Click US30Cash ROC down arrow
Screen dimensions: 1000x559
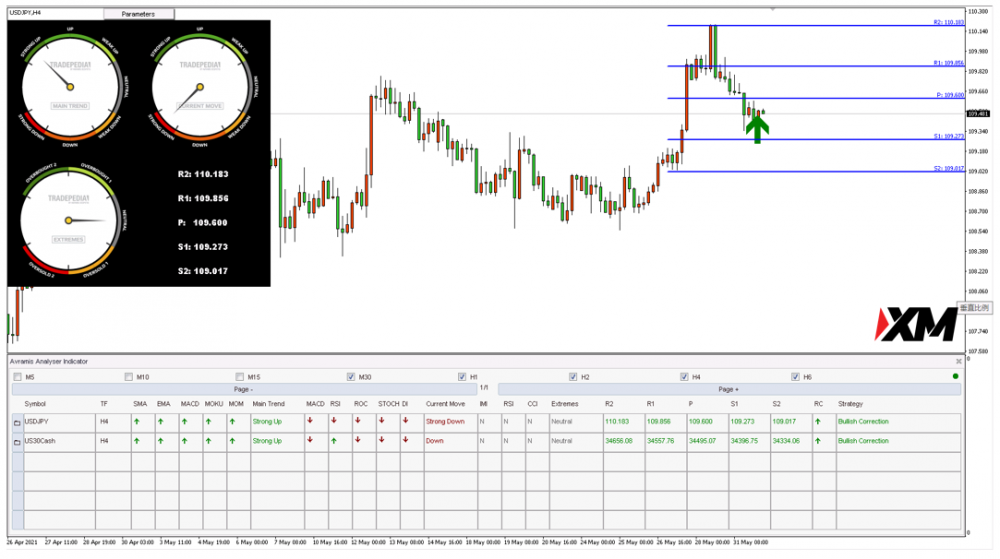(358, 440)
